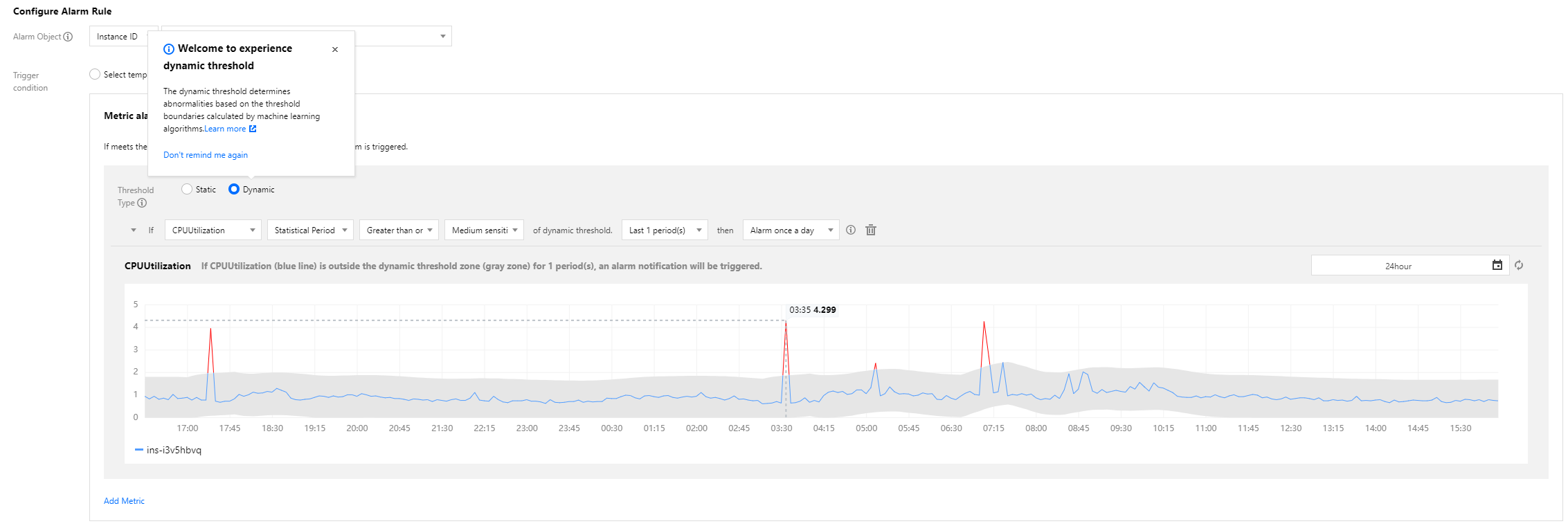Click the Add Metric link
This screenshot has height=526, width=1568.
[x=124, y=501]
